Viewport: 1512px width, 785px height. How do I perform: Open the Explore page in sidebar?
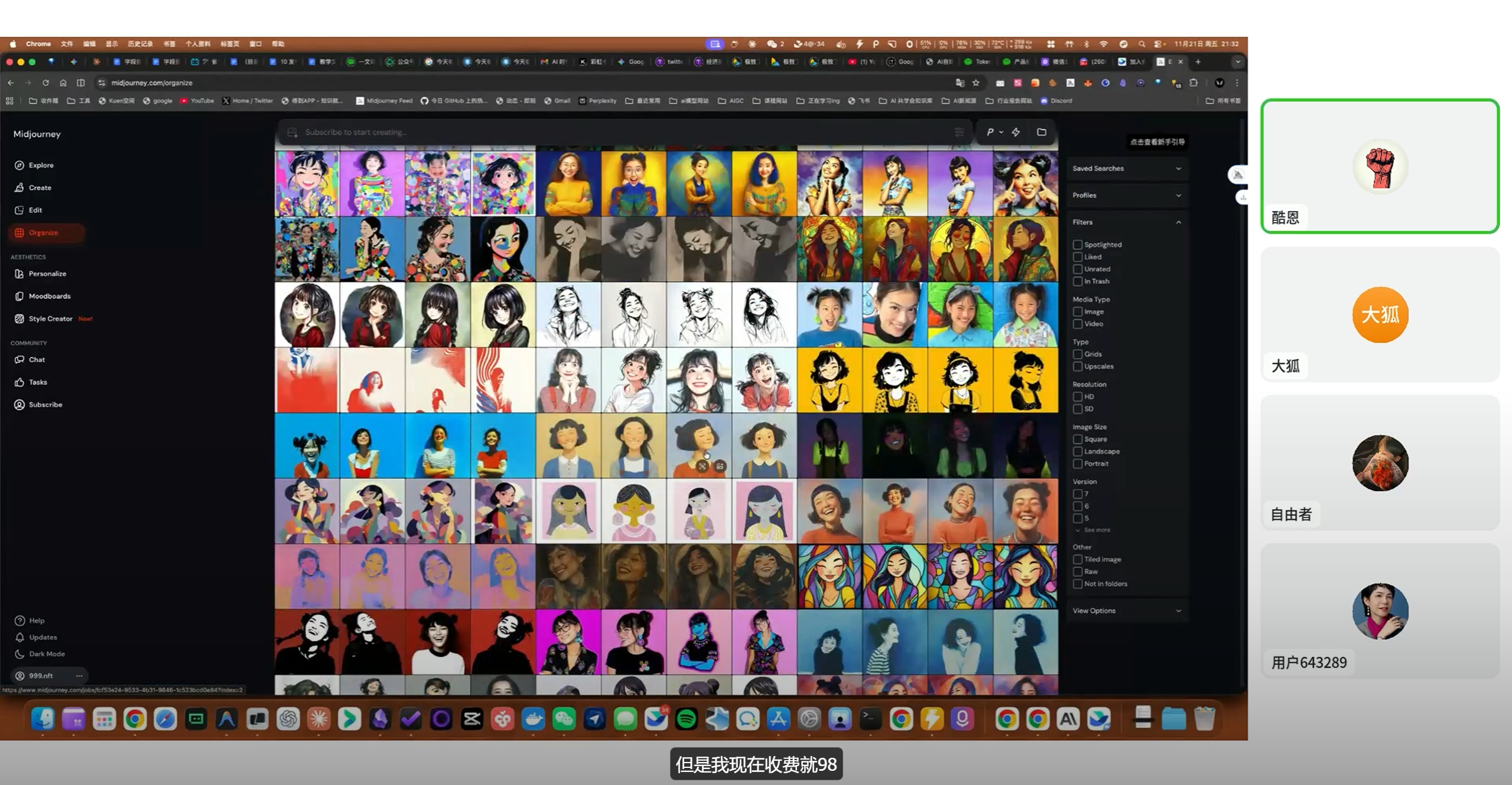coord(41,165)
